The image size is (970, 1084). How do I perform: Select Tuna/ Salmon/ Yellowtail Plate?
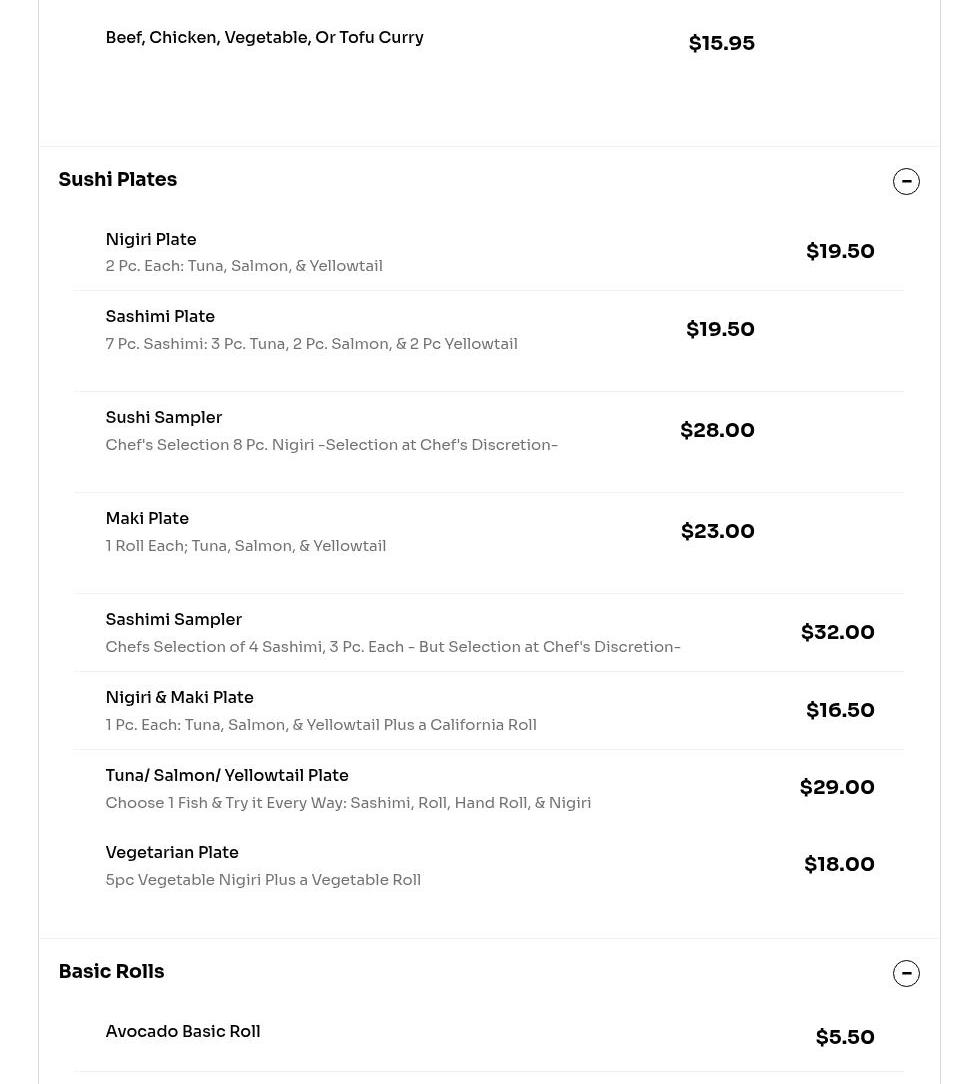[x=227, y=776]
